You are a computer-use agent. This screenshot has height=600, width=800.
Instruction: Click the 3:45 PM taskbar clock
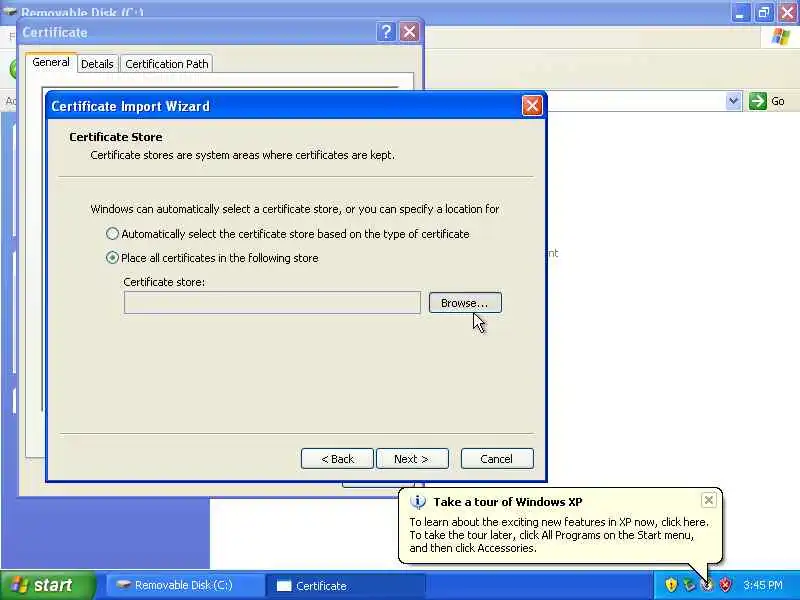[x=763, y=585]
